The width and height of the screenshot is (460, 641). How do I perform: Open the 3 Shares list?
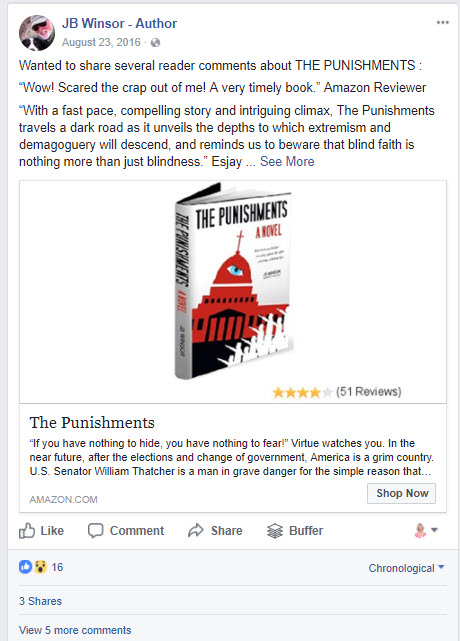tap(40, 601)
